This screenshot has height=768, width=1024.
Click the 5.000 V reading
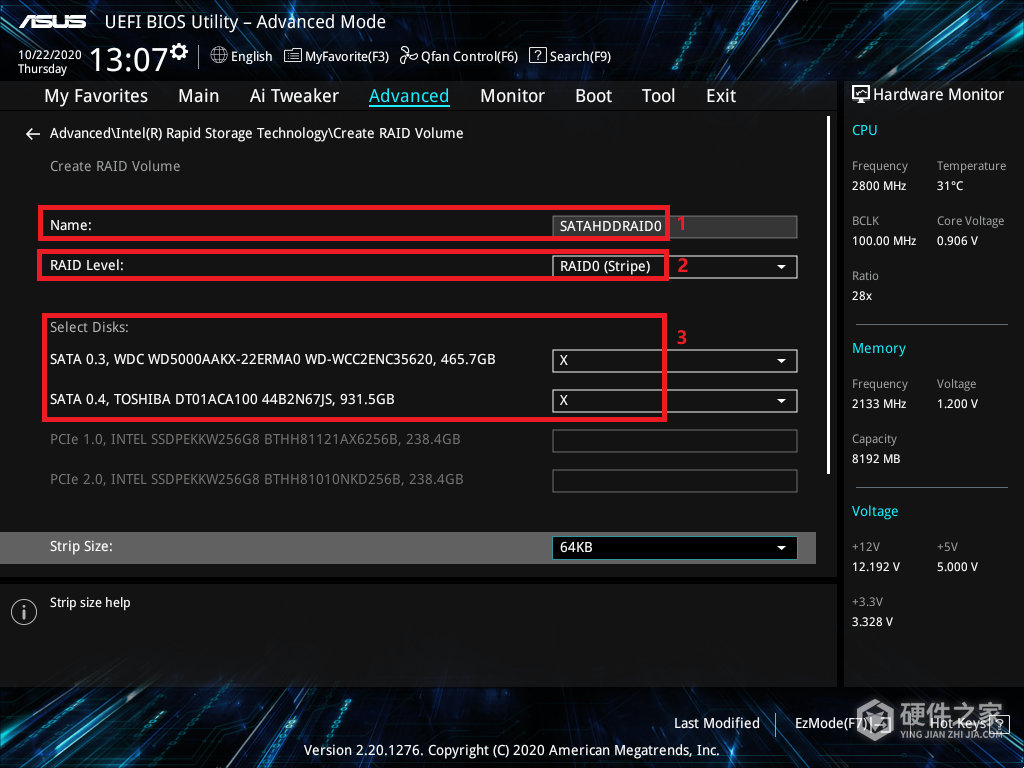[957, 567]
